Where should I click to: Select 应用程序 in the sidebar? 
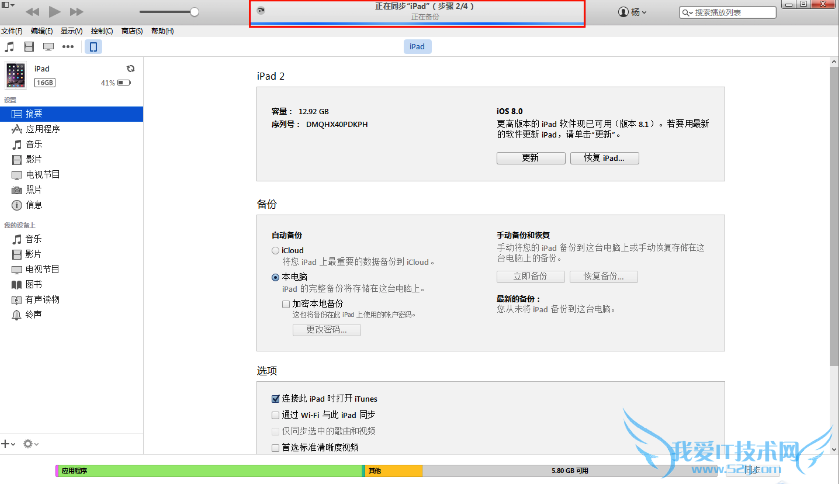[71, 129]
